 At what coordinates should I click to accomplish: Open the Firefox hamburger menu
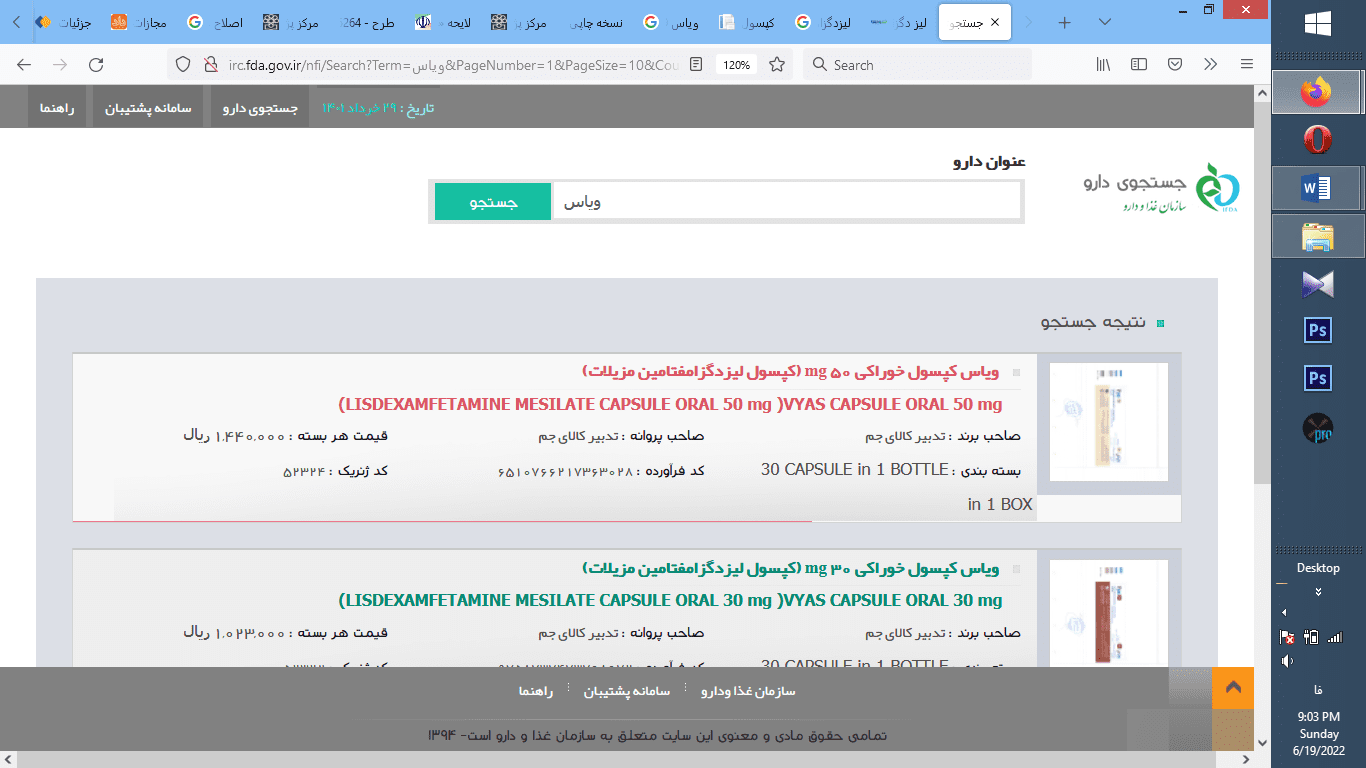pos(1246,65)
